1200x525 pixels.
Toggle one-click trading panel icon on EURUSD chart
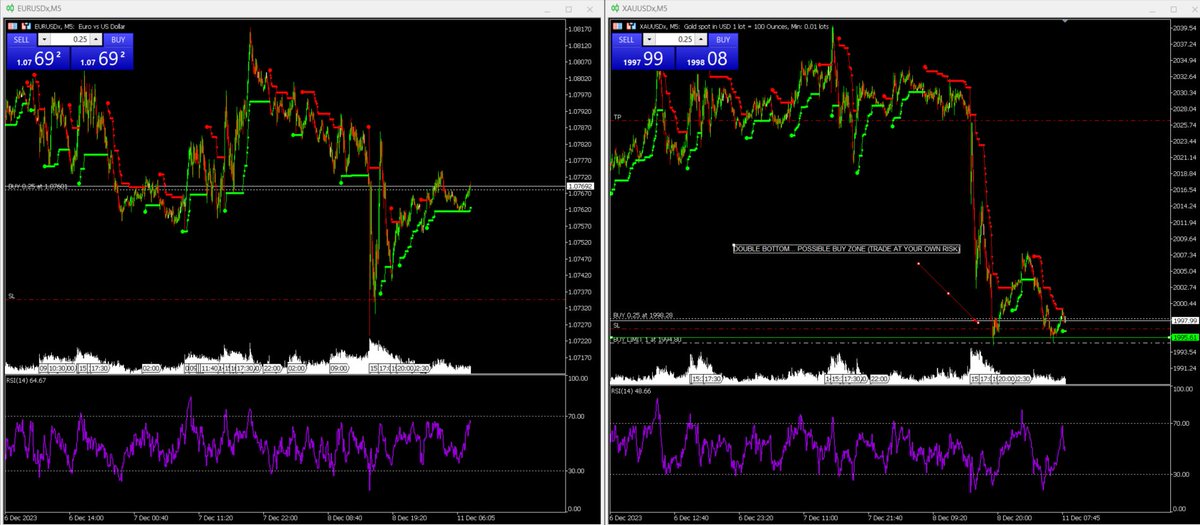(12, 26)
